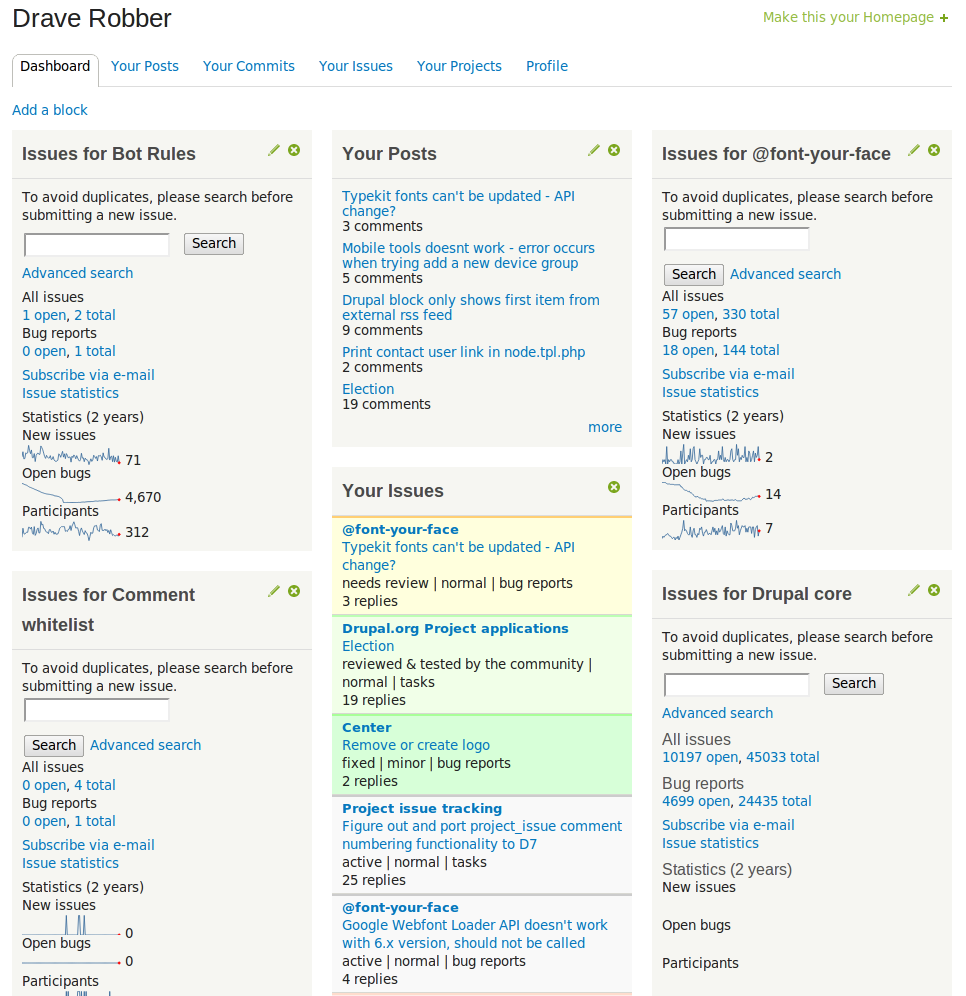Subscribe via e-mail to Bot Rules issues
Image resolution: width=966 pixels, height=996 pixels.
pyautogui.click(x=88, y=375)
